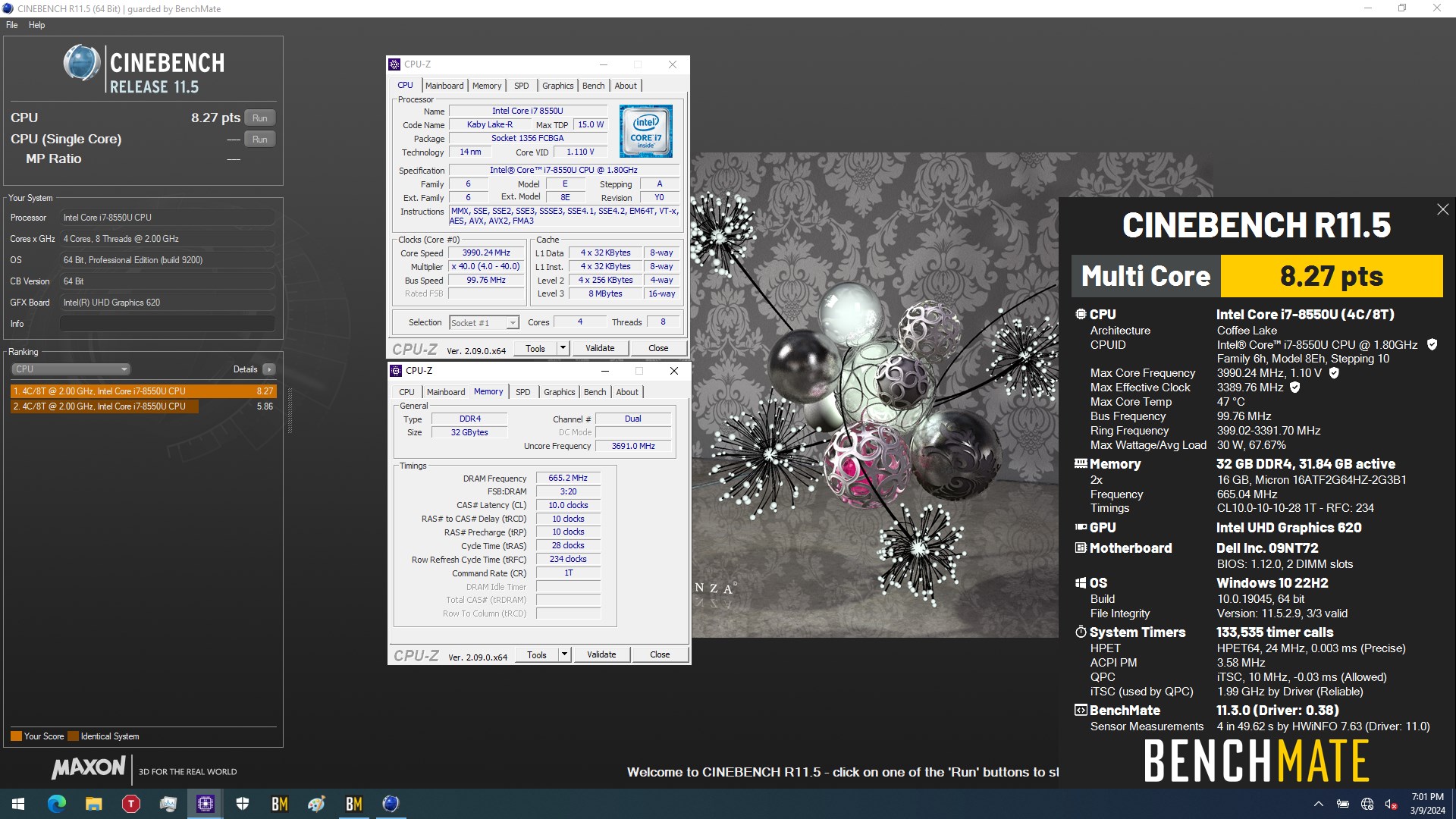Click the DRAM Frequency 665.2 MHz value

(568, 479)
